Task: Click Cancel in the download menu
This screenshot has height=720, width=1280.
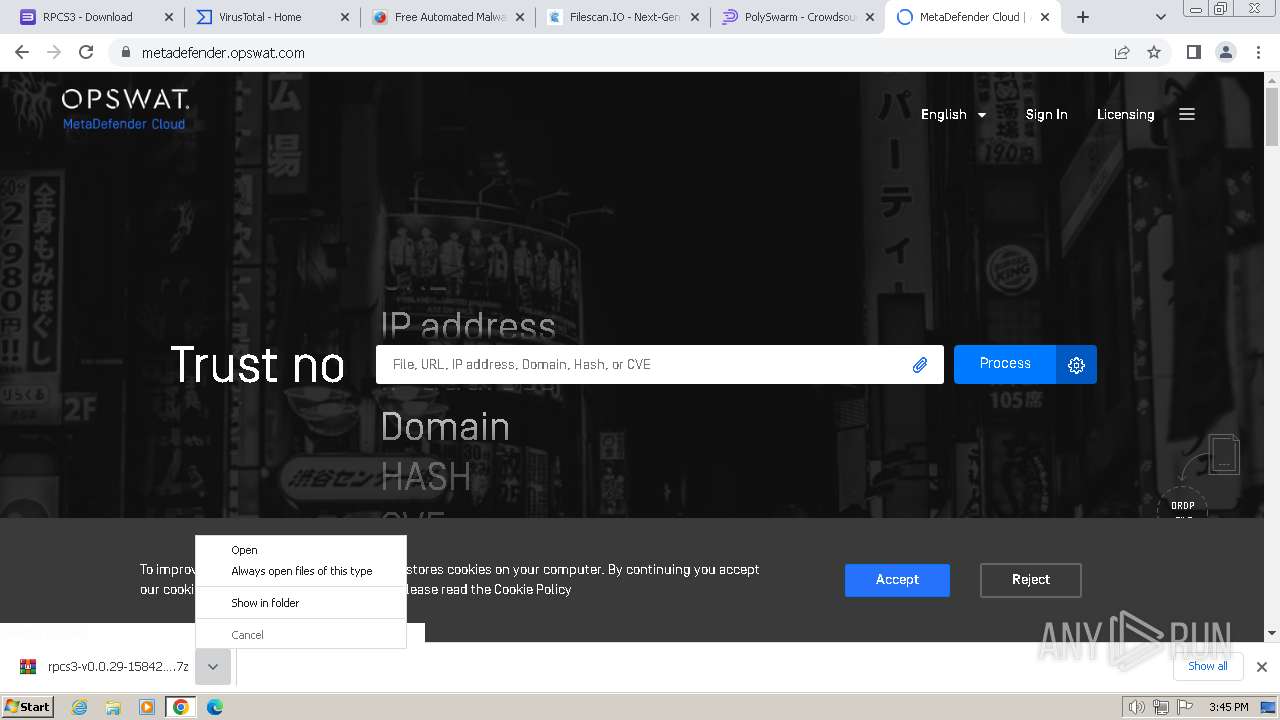Action: (x=301, y=635)
